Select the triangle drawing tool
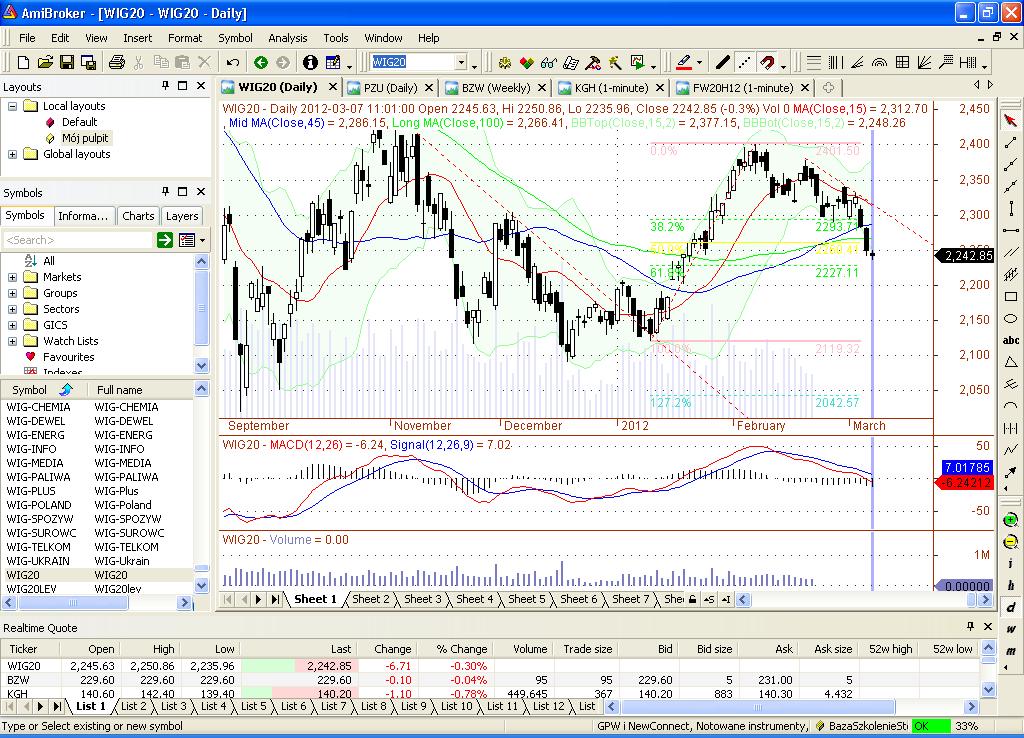Image resolution: width=1024 pixels, height=738 pixels. (1010, 362)
